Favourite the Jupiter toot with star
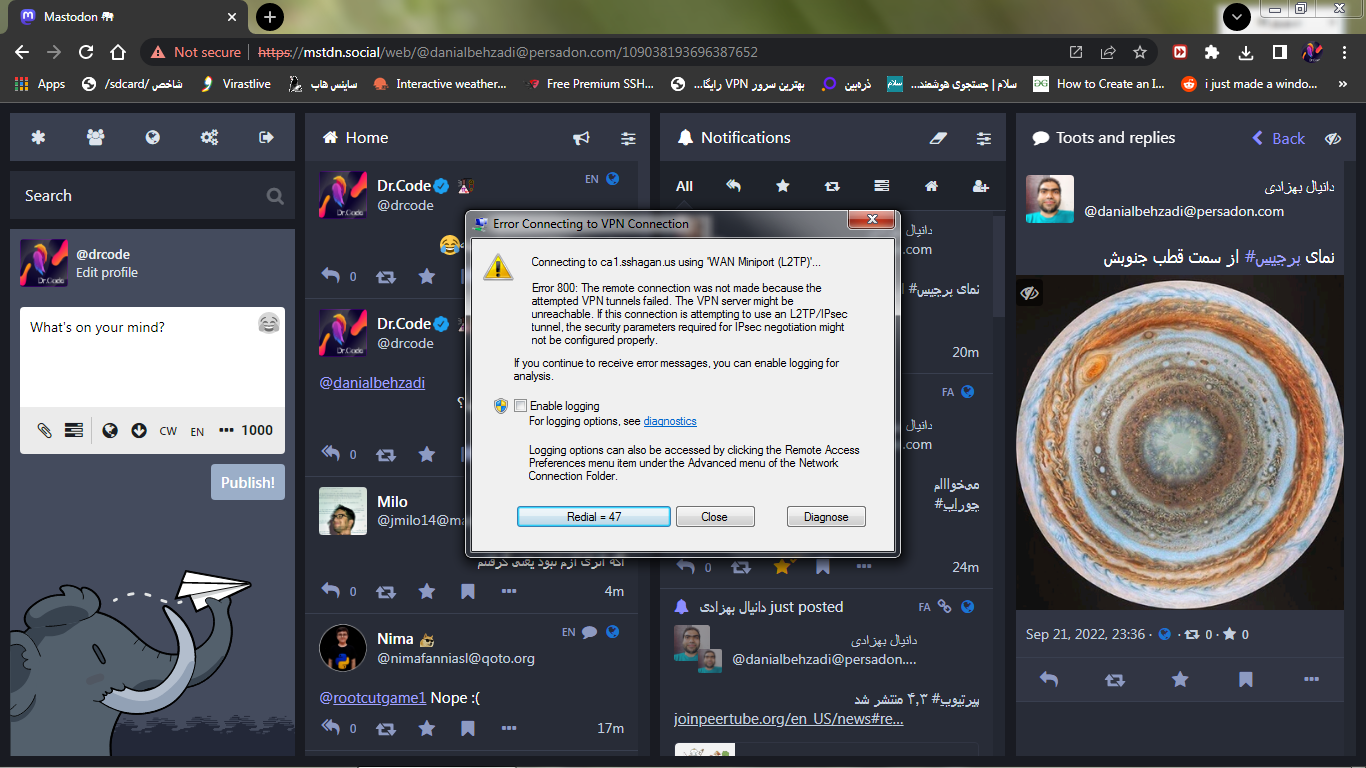 click(x=1180, y=680)
